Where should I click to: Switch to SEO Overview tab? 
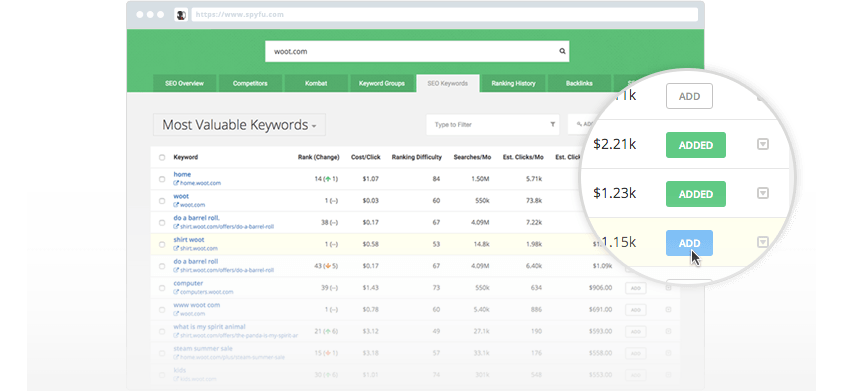pos(184,83)
